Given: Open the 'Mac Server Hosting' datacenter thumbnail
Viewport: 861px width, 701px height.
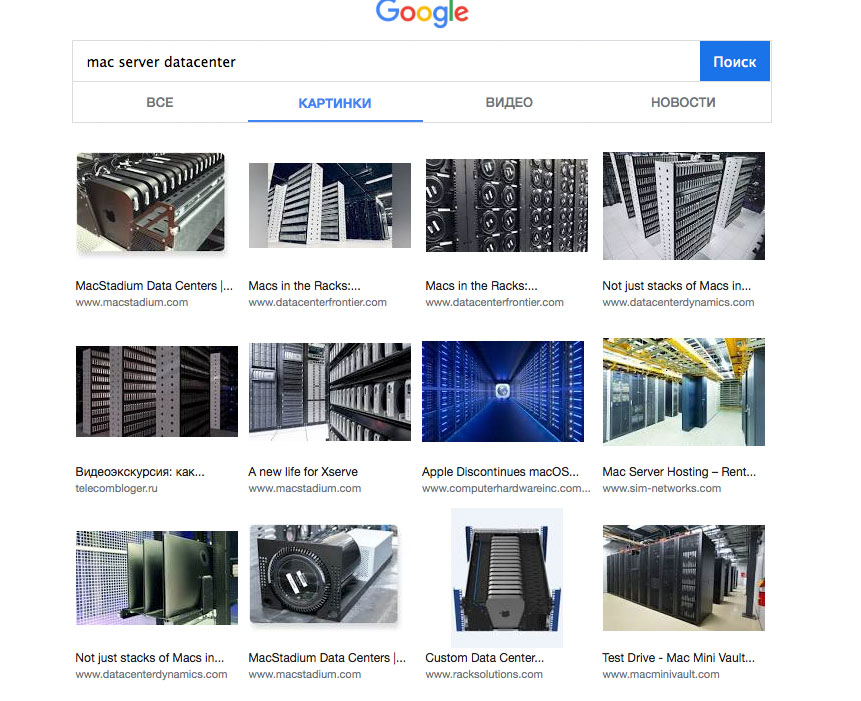Looking at the screenshot, I should 684,391.
